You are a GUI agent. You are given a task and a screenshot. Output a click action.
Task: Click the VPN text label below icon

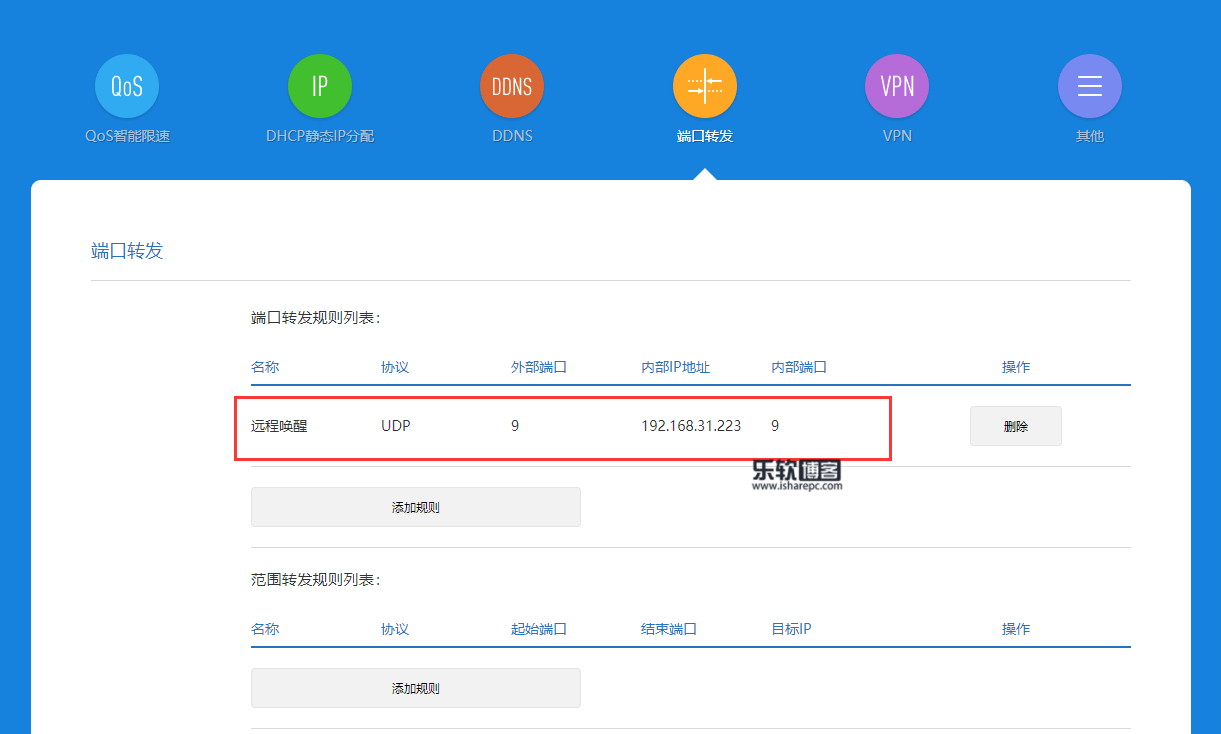[x=897, y=136]
